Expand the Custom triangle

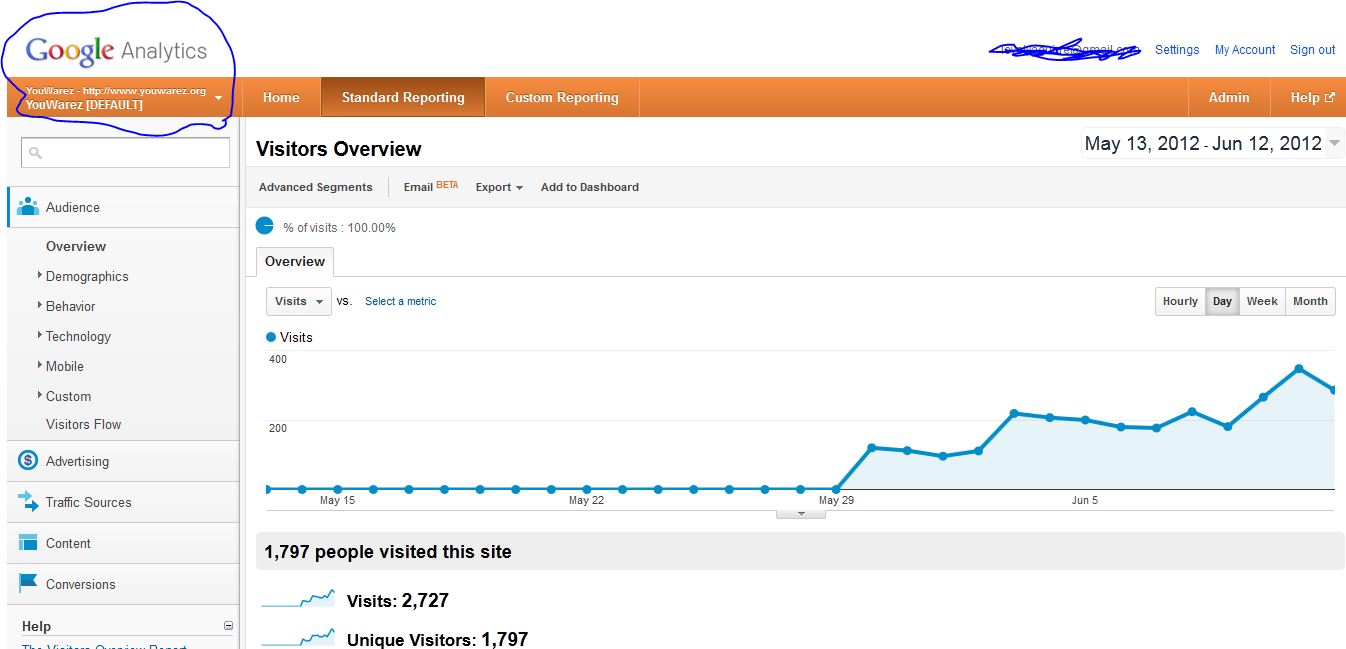tap(39, 395)
